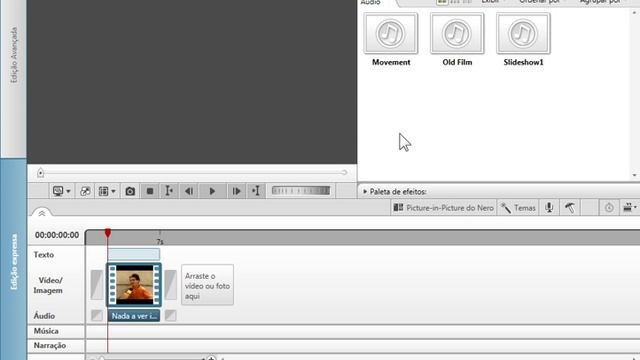Image resolution: width=640 pixels, height=360 pixels.
Task: Click the microphone narration icon
Action: click(549, 208)
